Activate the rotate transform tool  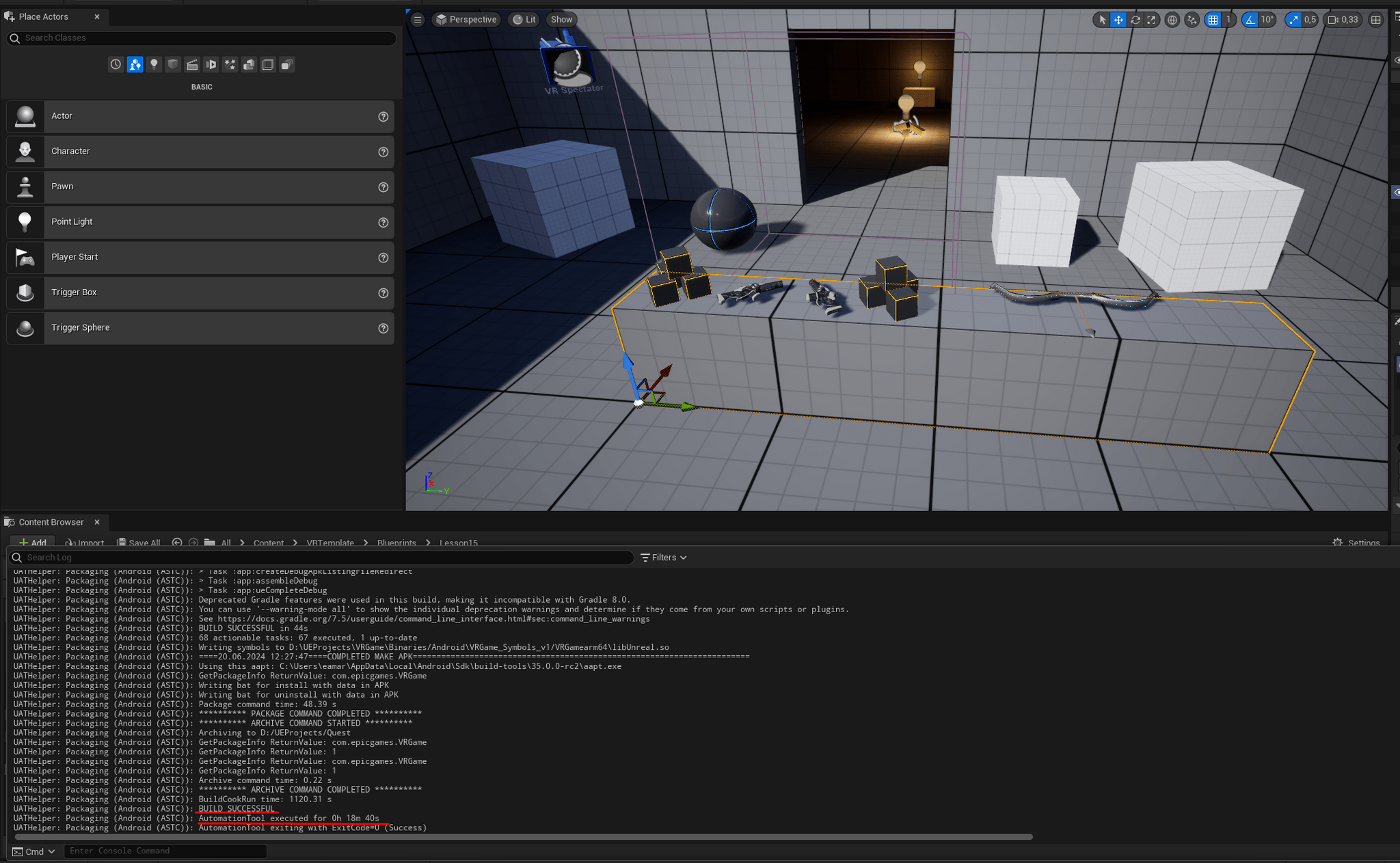[1135, 20]
